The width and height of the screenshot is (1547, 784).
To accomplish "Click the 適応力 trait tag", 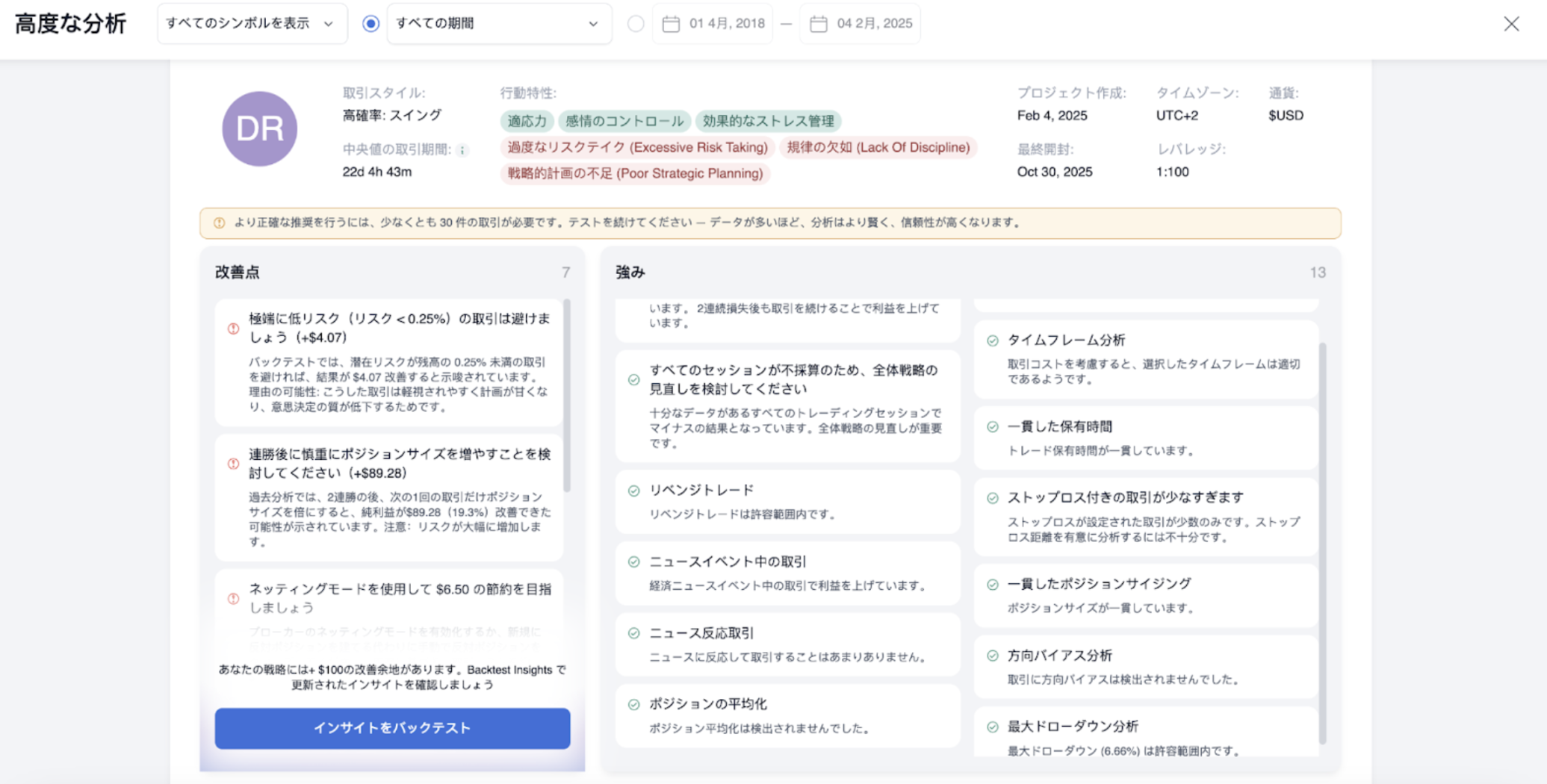I will pyautogui.click(x=527, y=121).
